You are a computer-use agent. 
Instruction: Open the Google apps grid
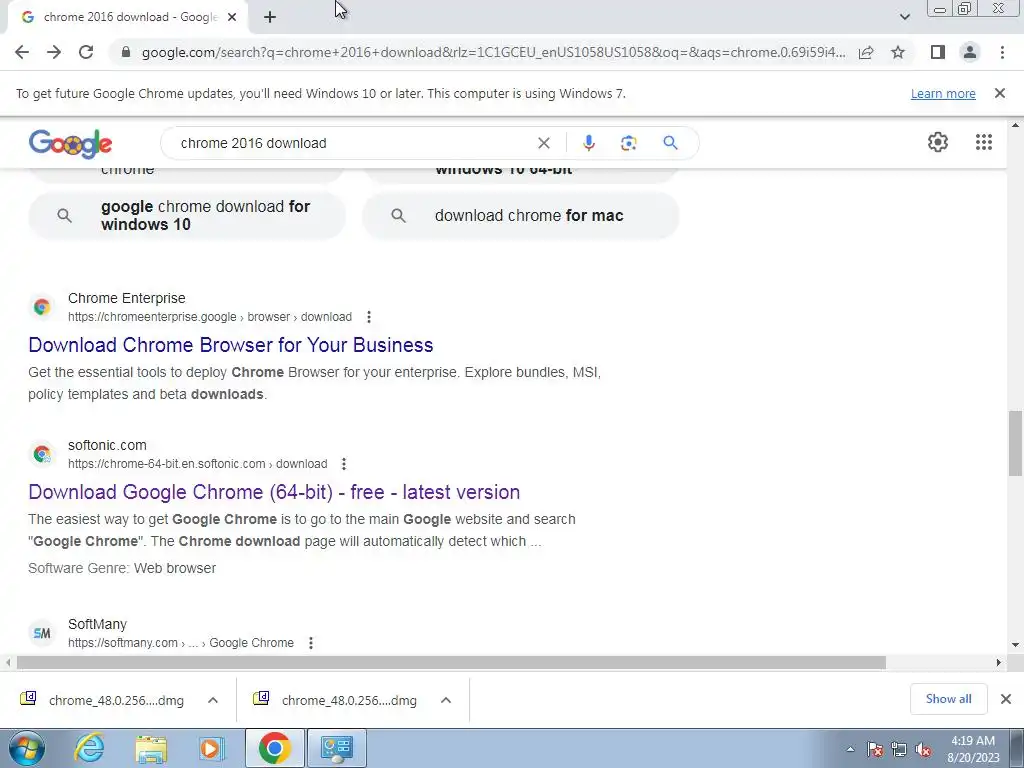[984, 142]
